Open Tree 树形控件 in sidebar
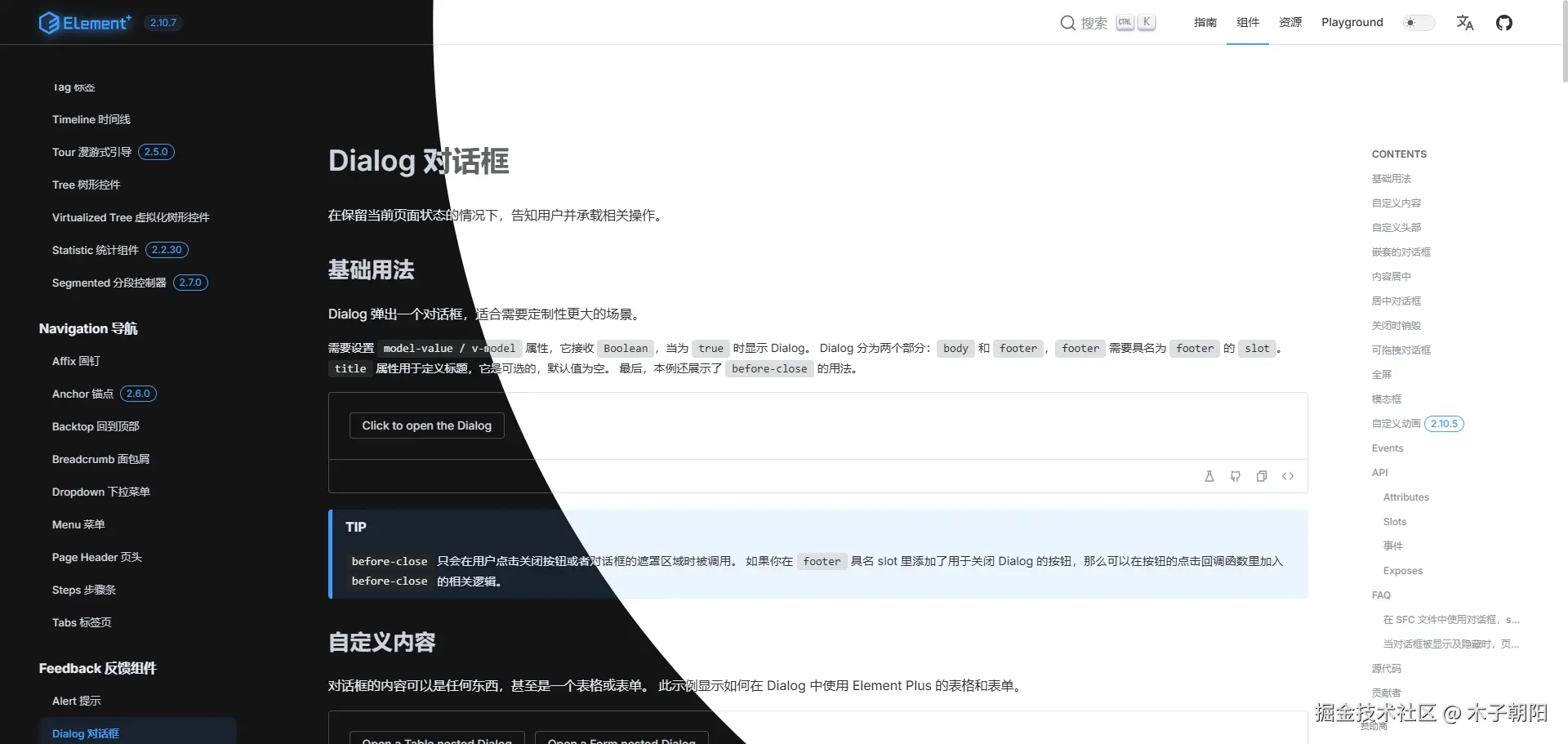Image resolution: width=1568 pixels, height=744 pixels. (87, 185)
